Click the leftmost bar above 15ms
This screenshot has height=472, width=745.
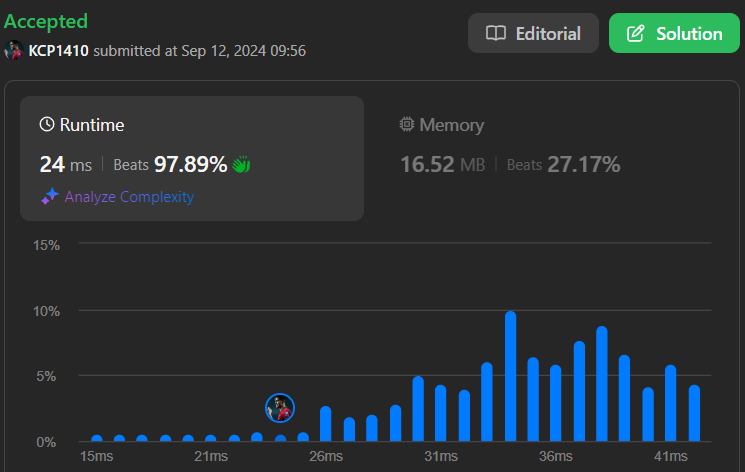97,438
